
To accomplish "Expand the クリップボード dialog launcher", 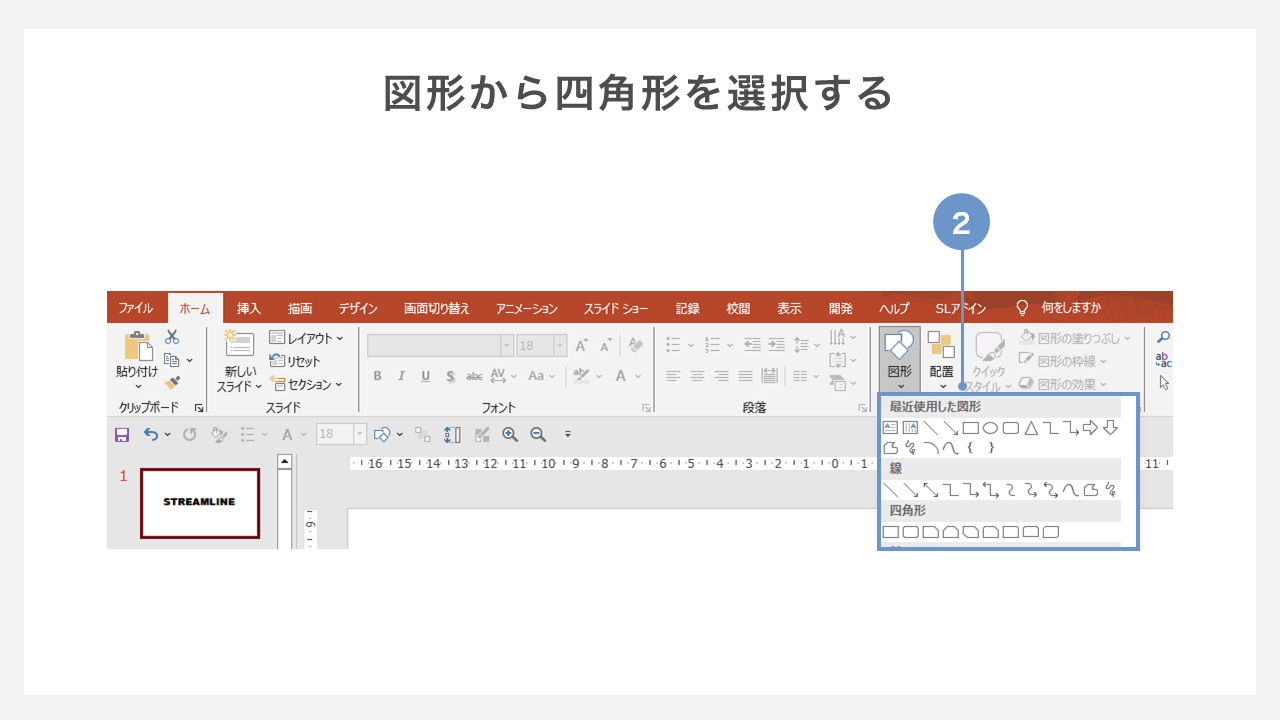I will 199,408.
